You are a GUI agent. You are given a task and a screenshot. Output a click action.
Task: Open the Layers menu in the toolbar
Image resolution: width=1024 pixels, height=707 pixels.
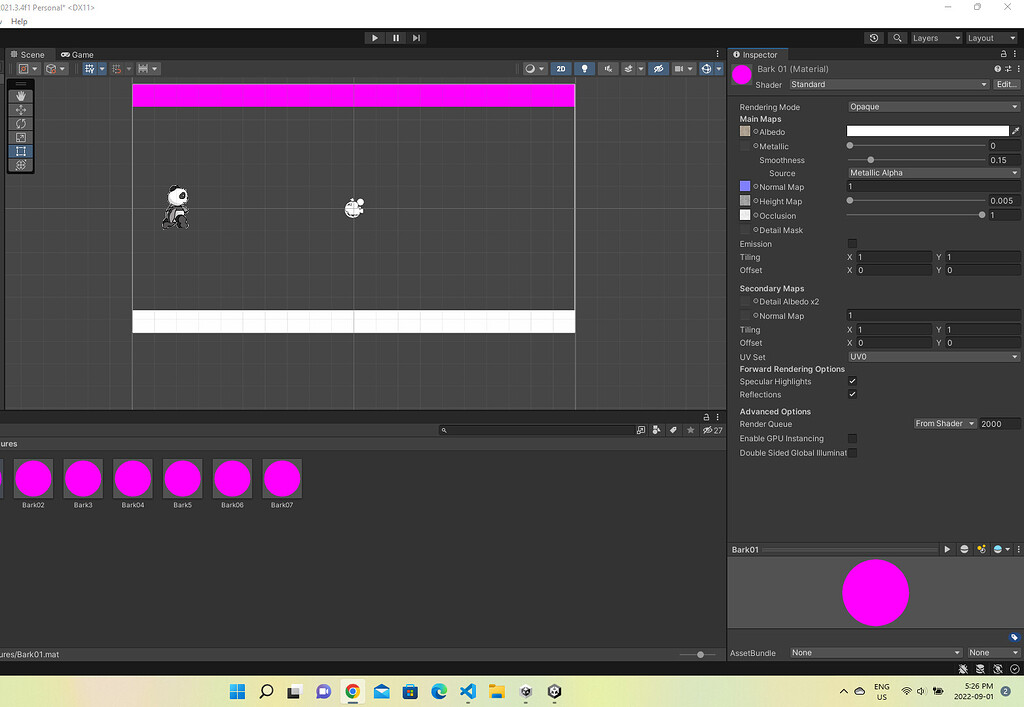pyautogui.click(x=934, y=37)
